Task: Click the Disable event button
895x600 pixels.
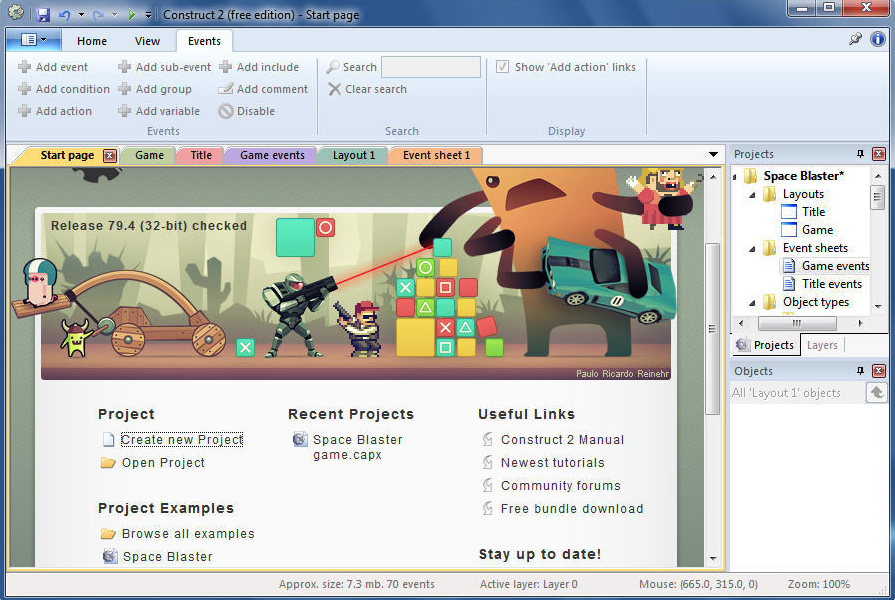Action: click(x=247, y=111)
